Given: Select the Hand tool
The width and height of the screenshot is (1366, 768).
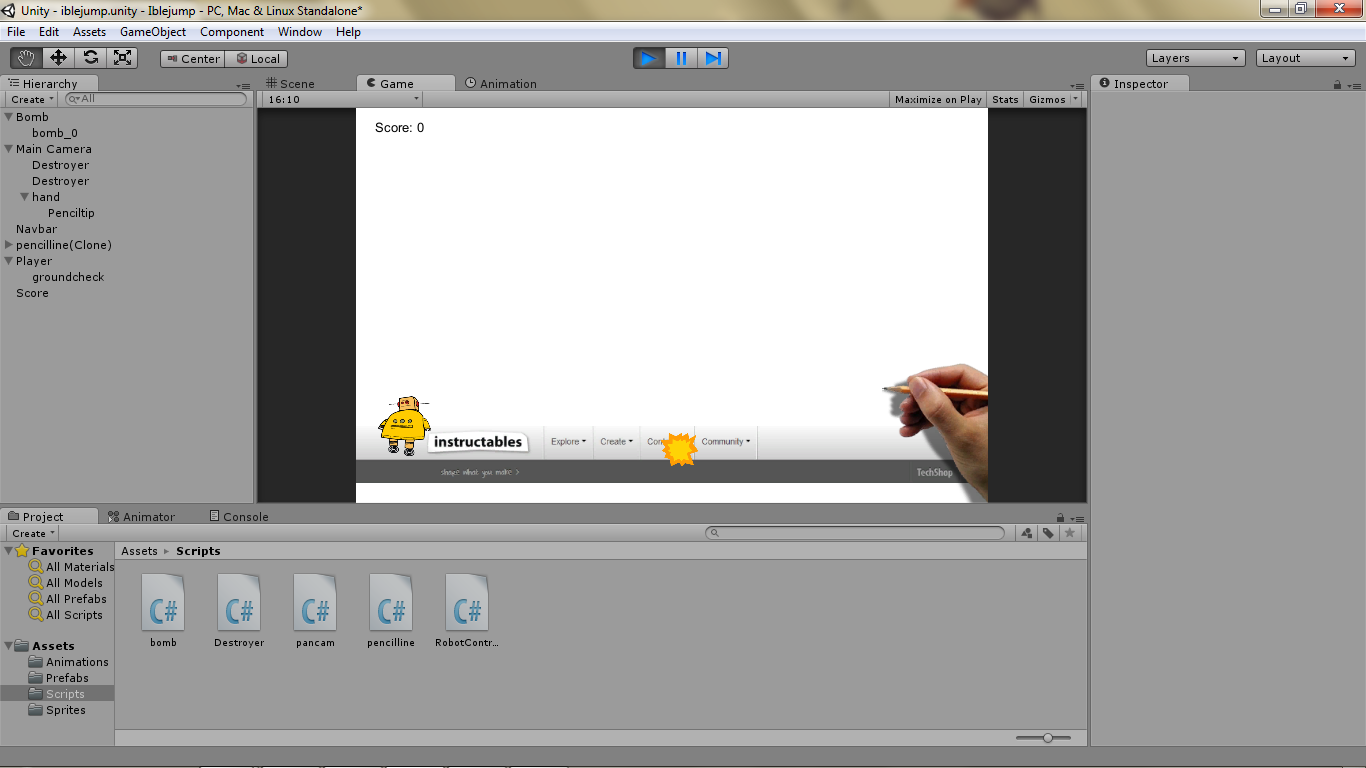Looking at the screenshot, I should point(26,58).
